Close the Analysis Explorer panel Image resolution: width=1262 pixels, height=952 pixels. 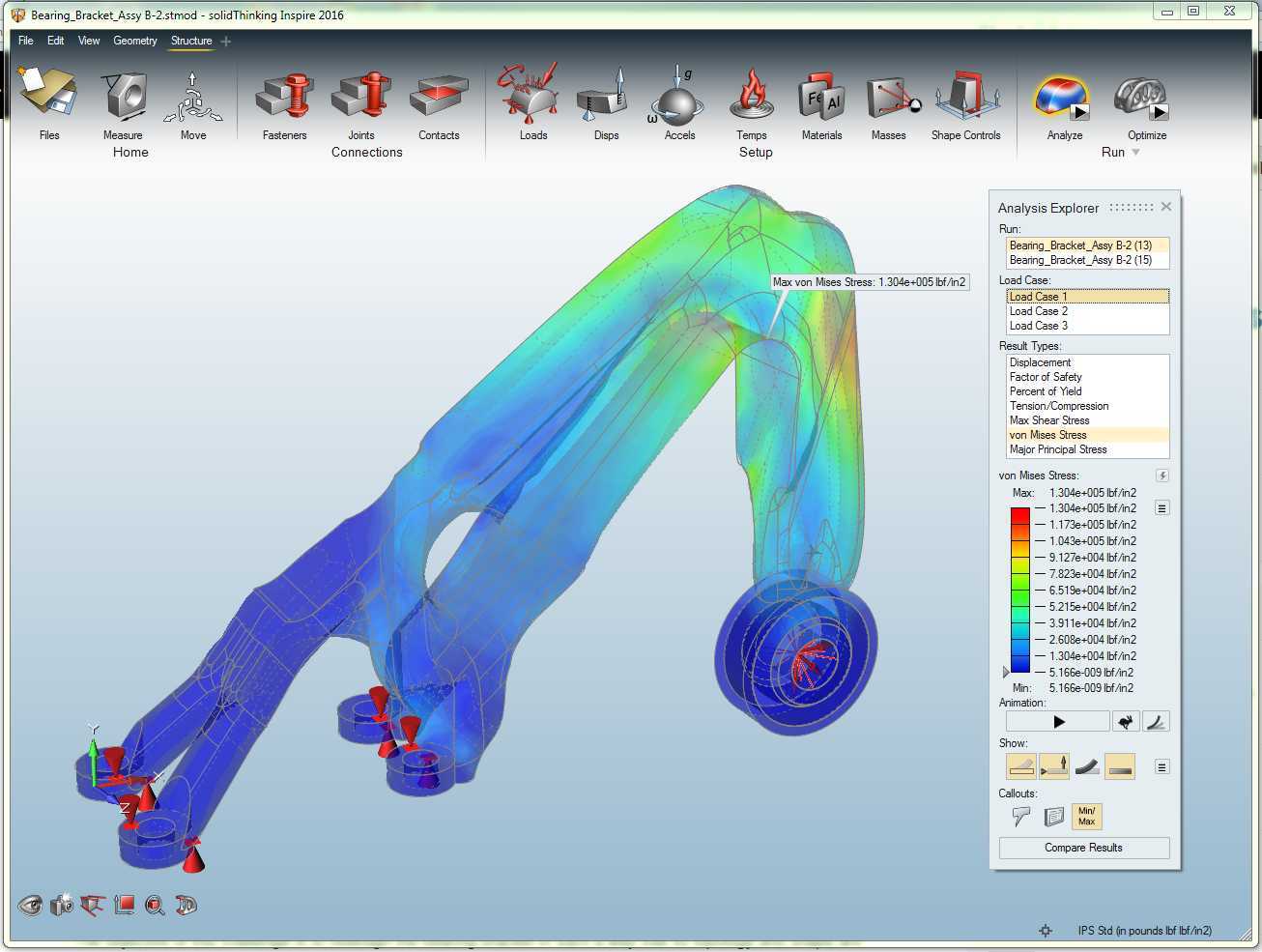click(x=1166, y=207)
